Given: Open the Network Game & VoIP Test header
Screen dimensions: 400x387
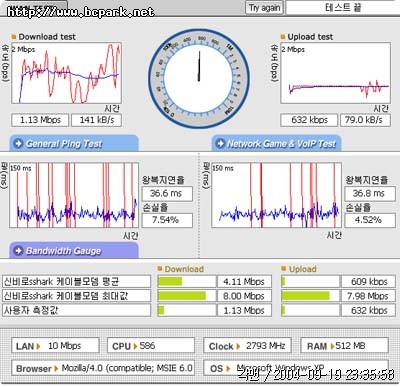Looking at the screenshot, I should 276,143.
